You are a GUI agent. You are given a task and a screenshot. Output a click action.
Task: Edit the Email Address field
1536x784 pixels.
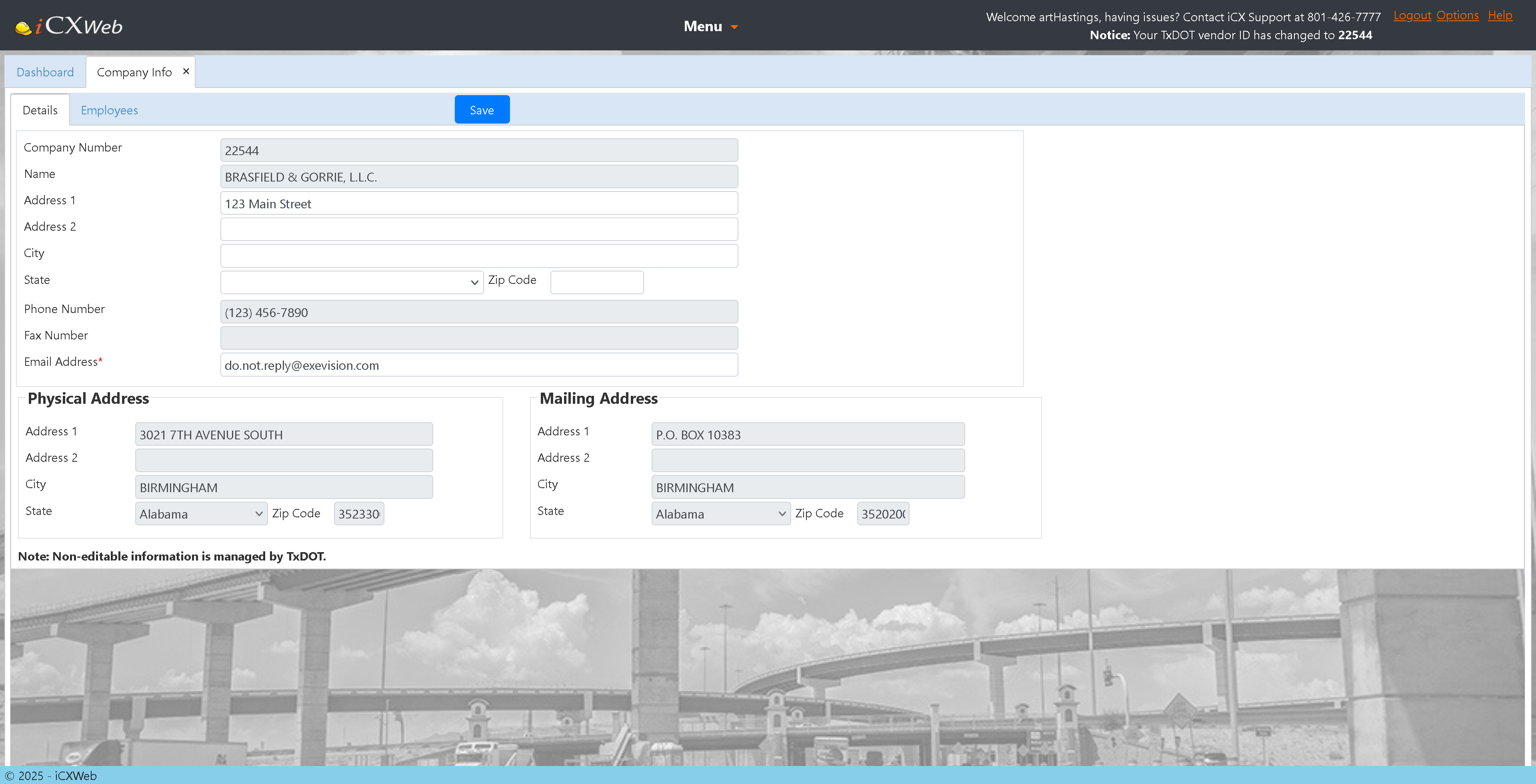[479, 365]
